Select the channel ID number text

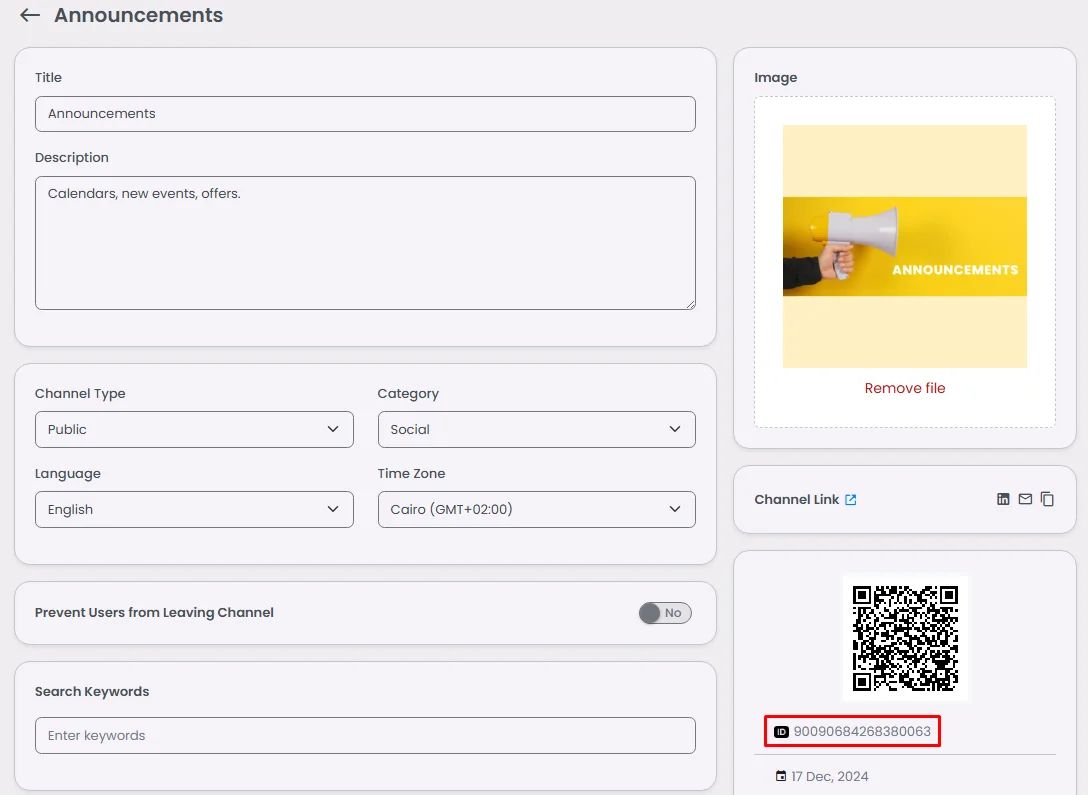[x=862, y=732]
